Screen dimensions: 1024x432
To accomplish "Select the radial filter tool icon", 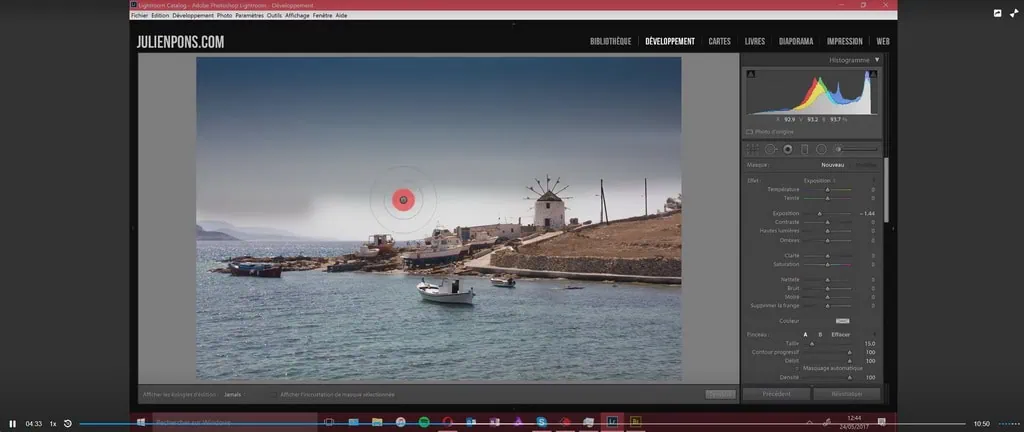I will click(x=821, y=149).
